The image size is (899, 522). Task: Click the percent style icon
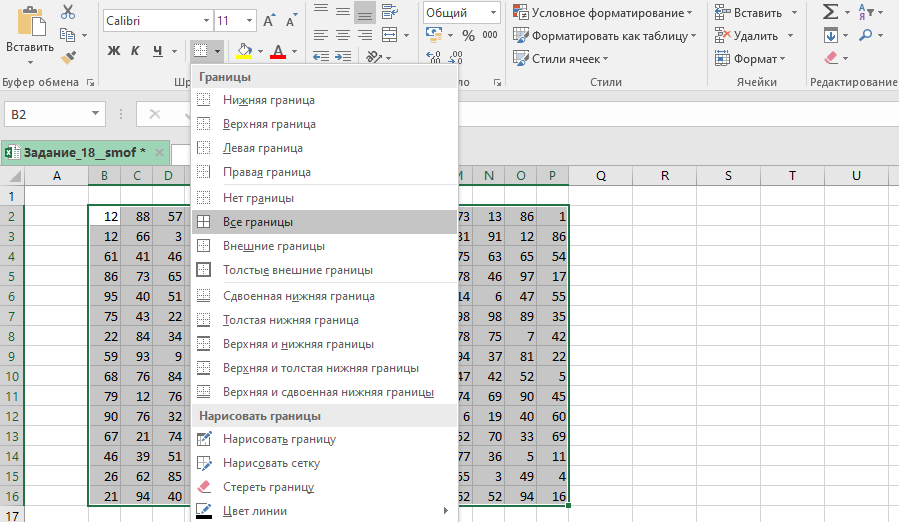tap(468, 36)
